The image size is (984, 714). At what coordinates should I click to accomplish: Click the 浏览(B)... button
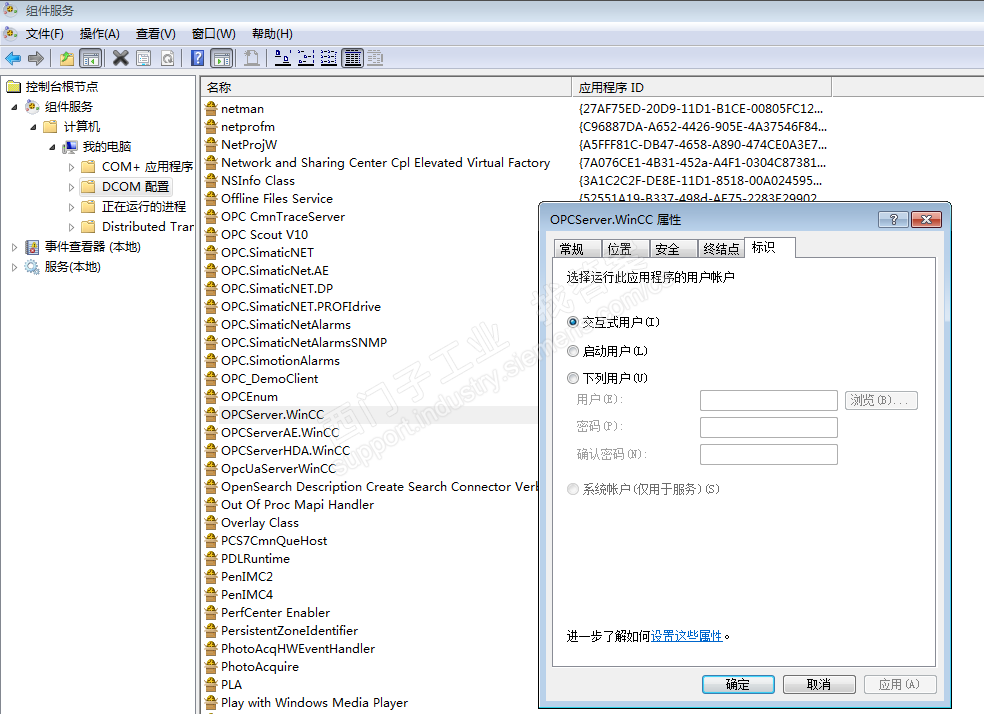point(881,400)
